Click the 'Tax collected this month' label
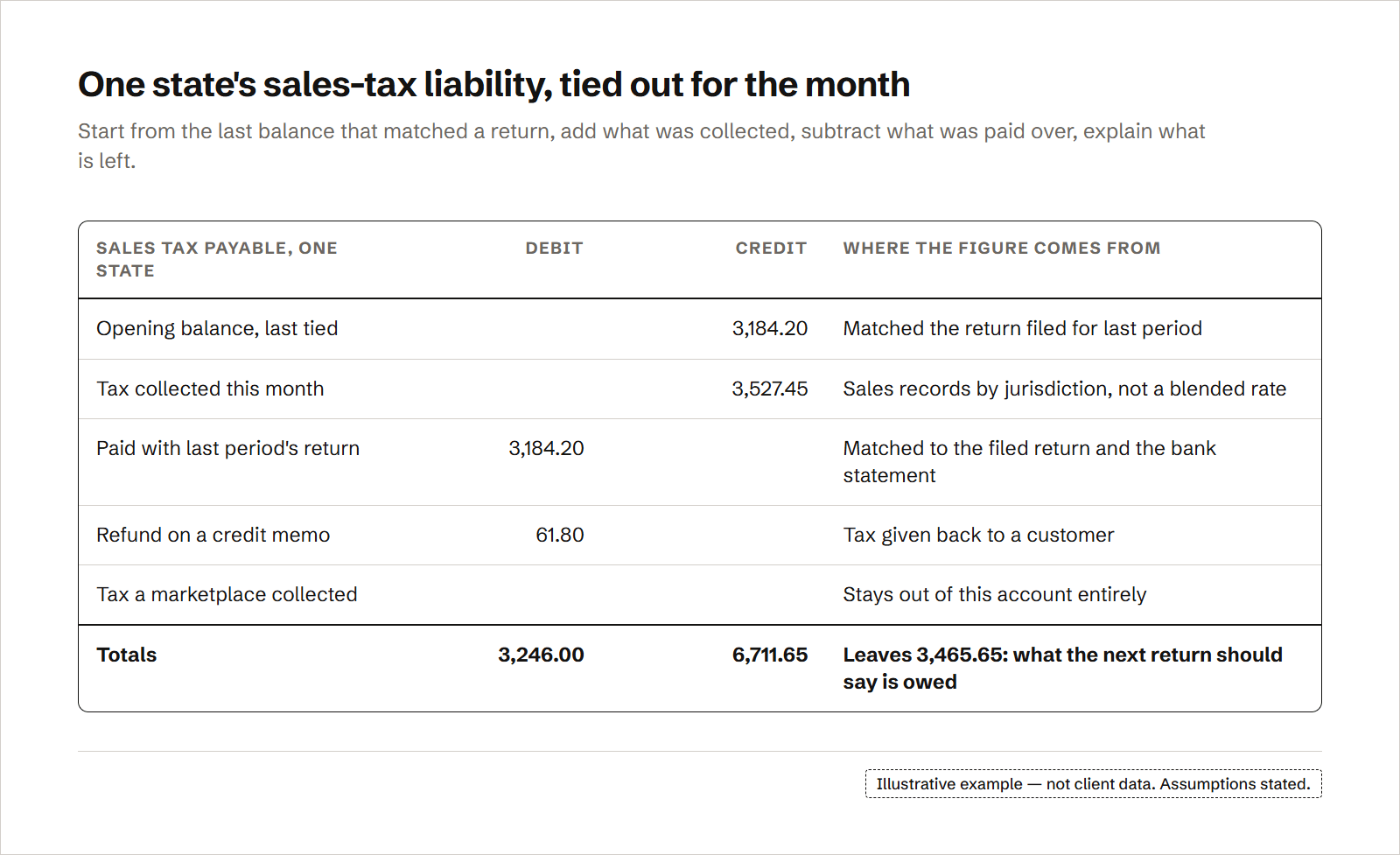Image resolution: width=1400 pixels, height=855 pixels. (x=210, y=389)
